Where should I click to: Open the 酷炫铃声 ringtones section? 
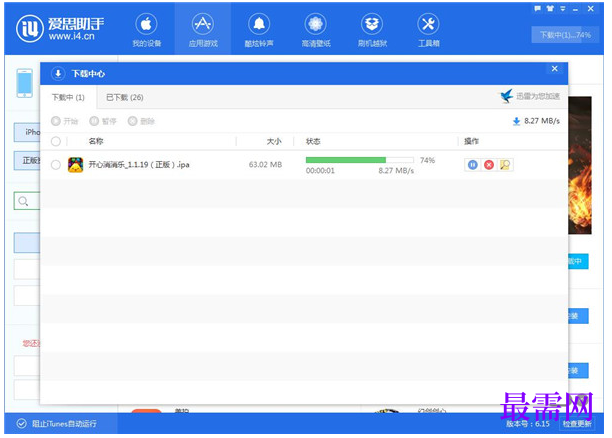click(x=259, y=30)
